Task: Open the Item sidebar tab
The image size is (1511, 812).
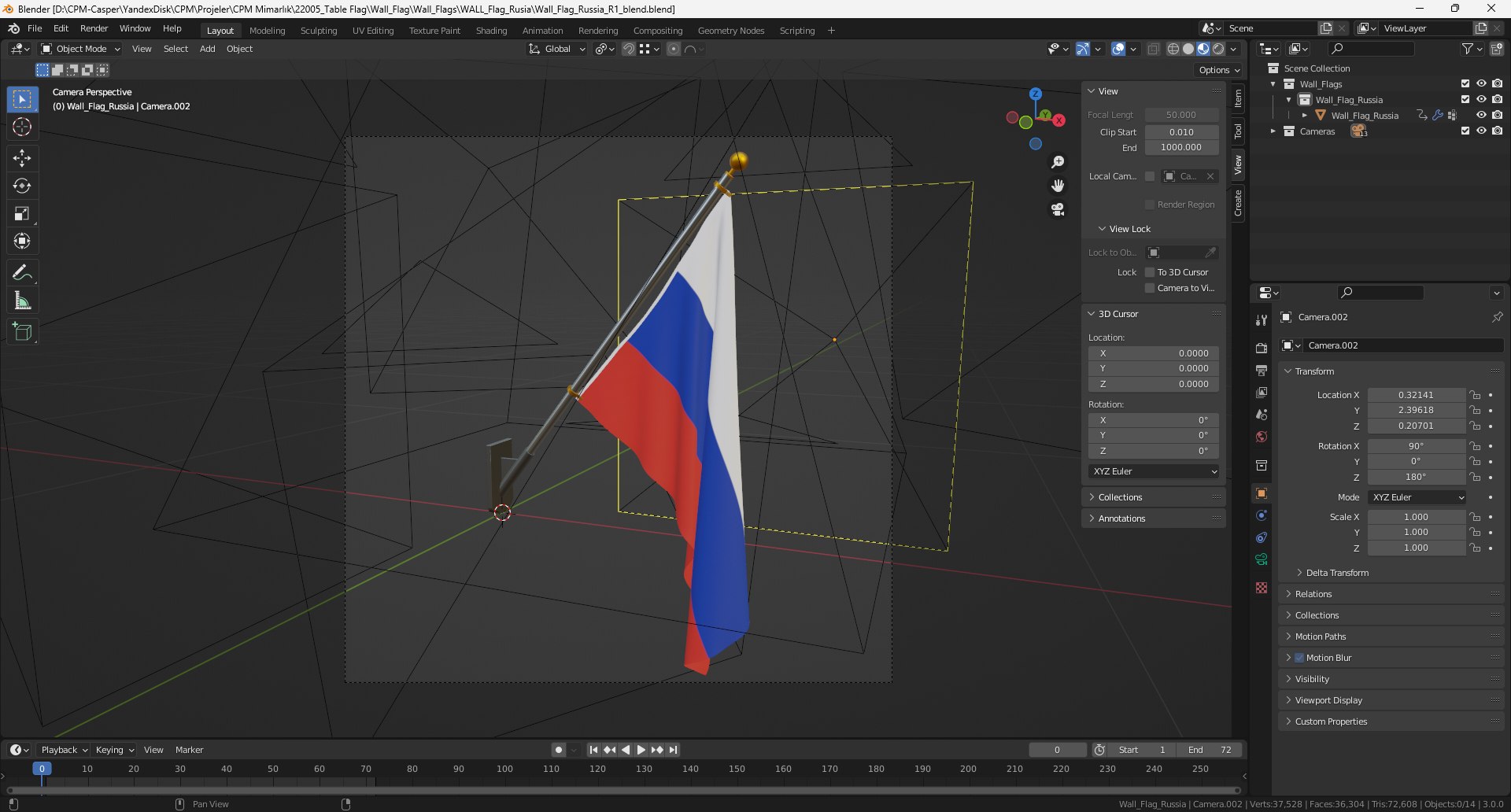Action: [x=1238, y=98]
